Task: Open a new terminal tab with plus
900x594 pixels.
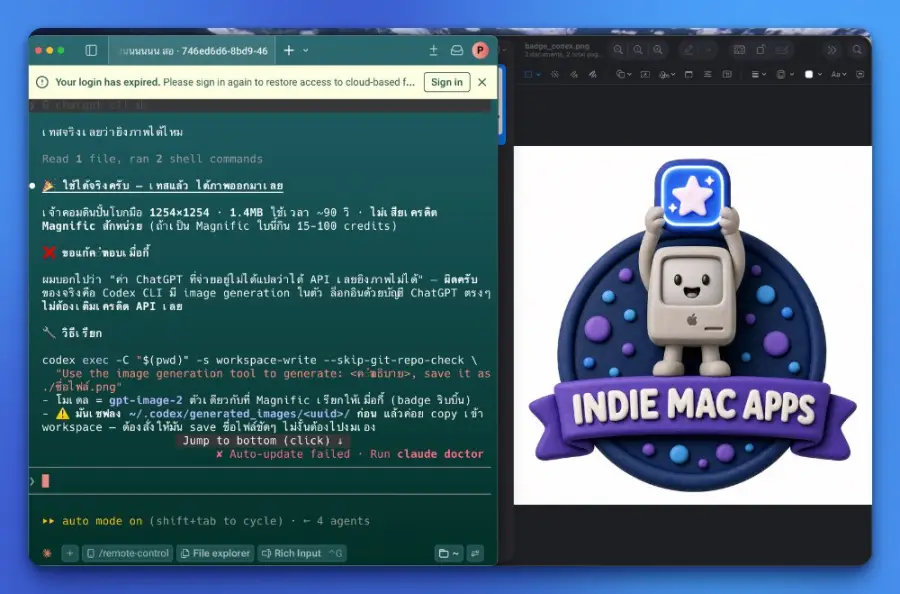Action: (289, 51)
